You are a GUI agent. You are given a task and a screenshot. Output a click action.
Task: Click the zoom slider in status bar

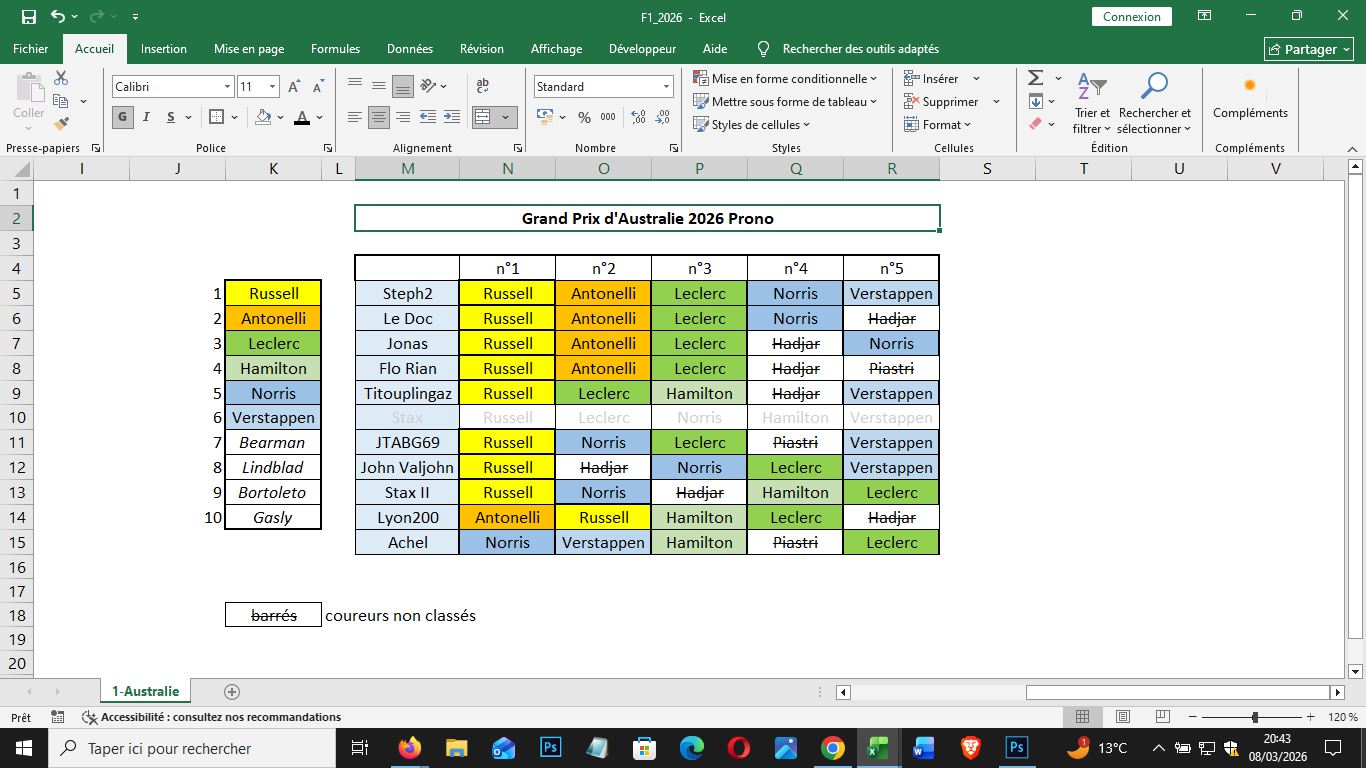(1255, 717)
